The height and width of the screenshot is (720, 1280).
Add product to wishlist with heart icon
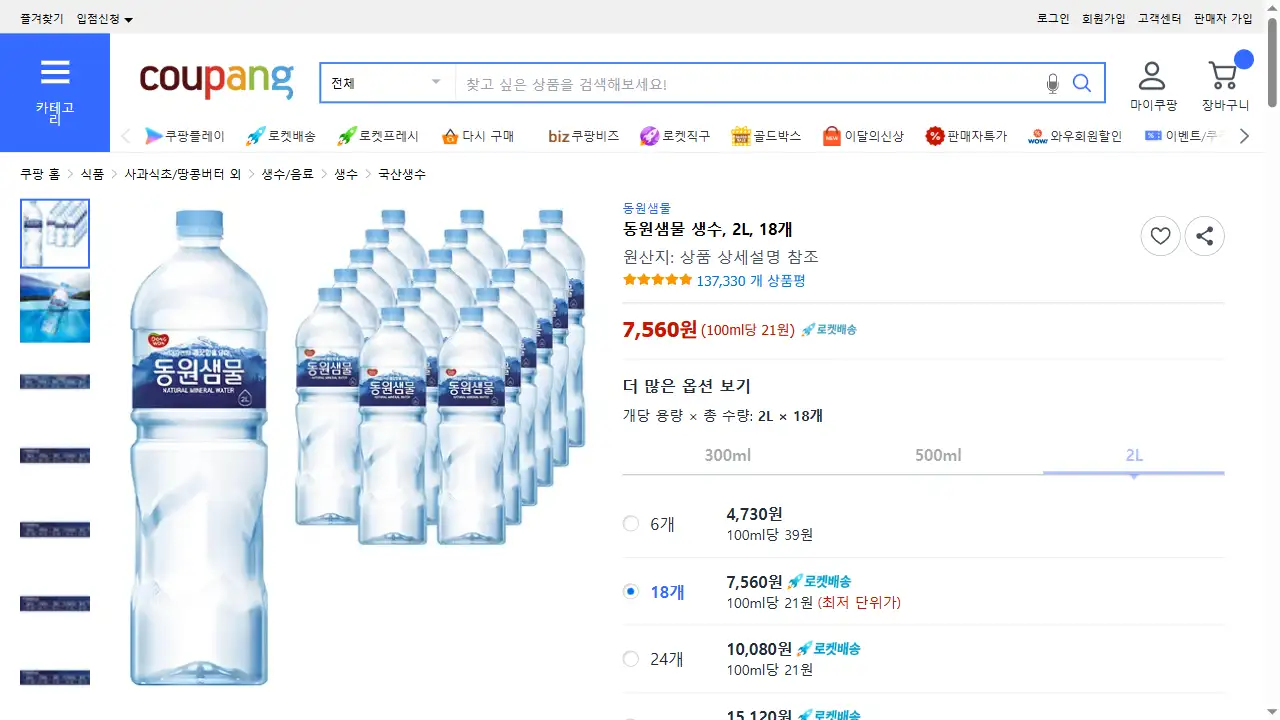[1160, 236]
